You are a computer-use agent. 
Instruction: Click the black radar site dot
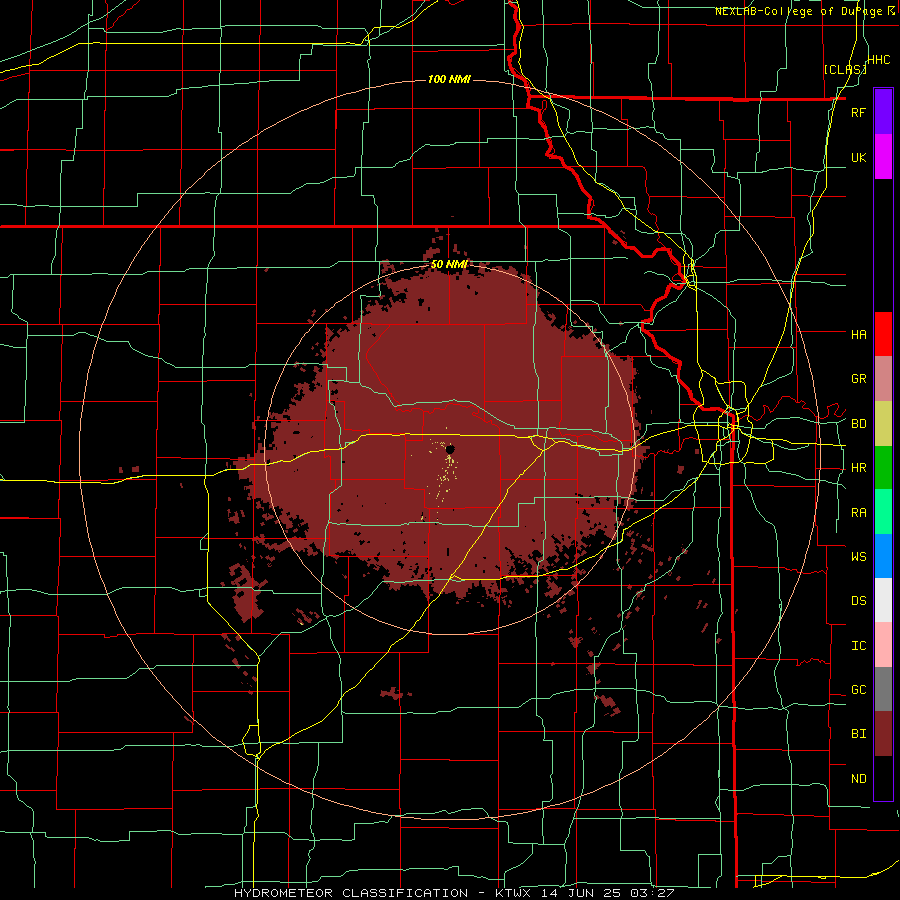pyautogui.click(x=450, y=449)
